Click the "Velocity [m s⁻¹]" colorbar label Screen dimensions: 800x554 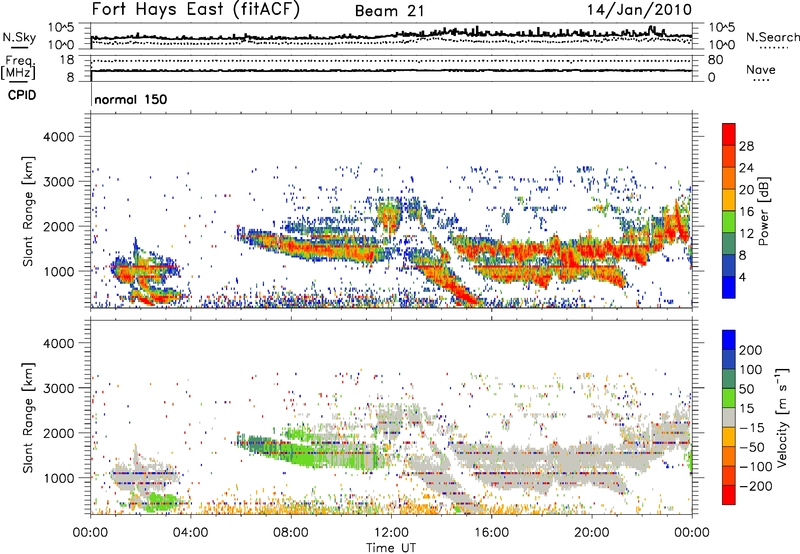[783, 417]
